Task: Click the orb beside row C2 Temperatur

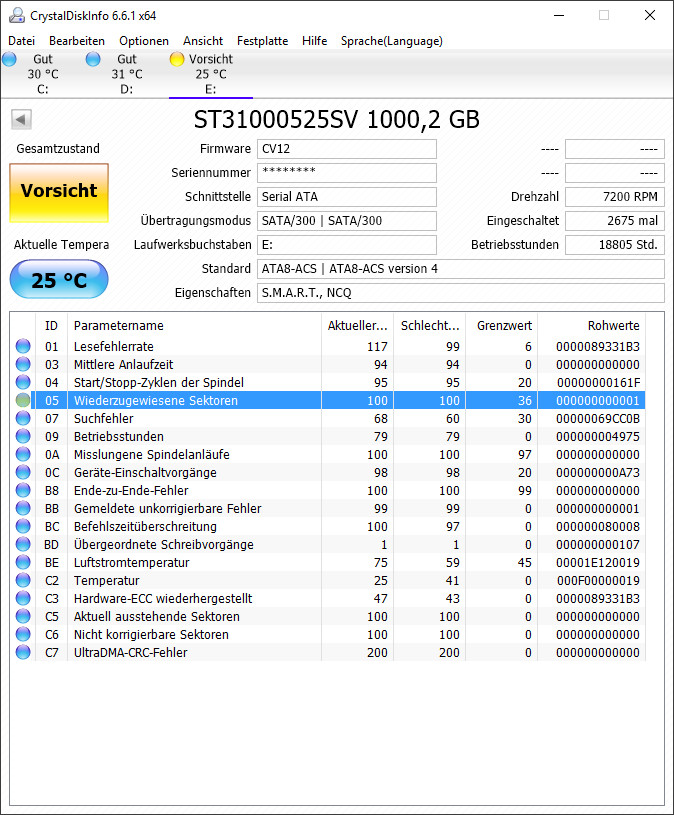Action: coord(23,581)
